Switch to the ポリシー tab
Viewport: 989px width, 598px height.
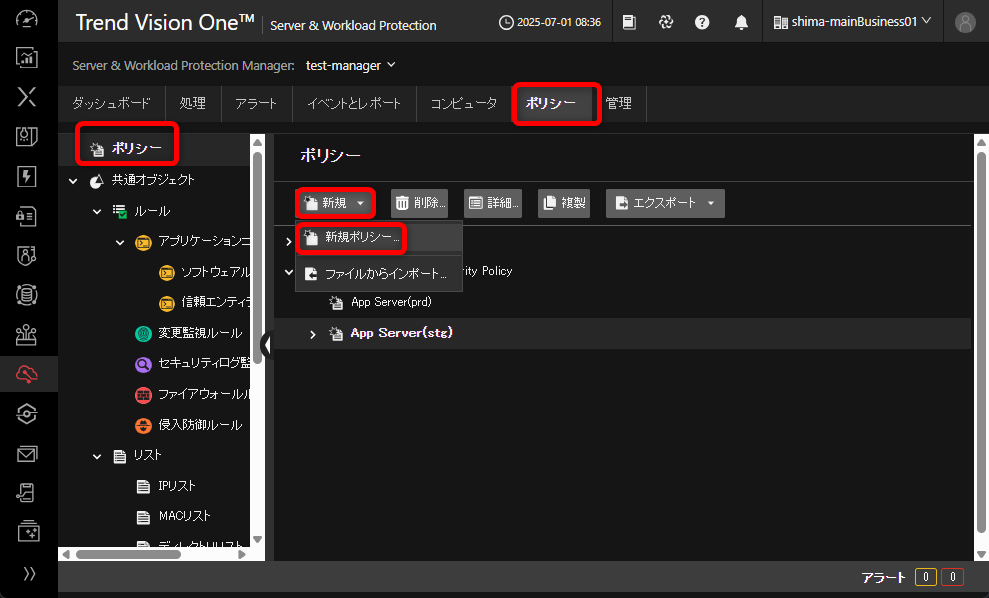pyautogui.click(x=553, y=103)
